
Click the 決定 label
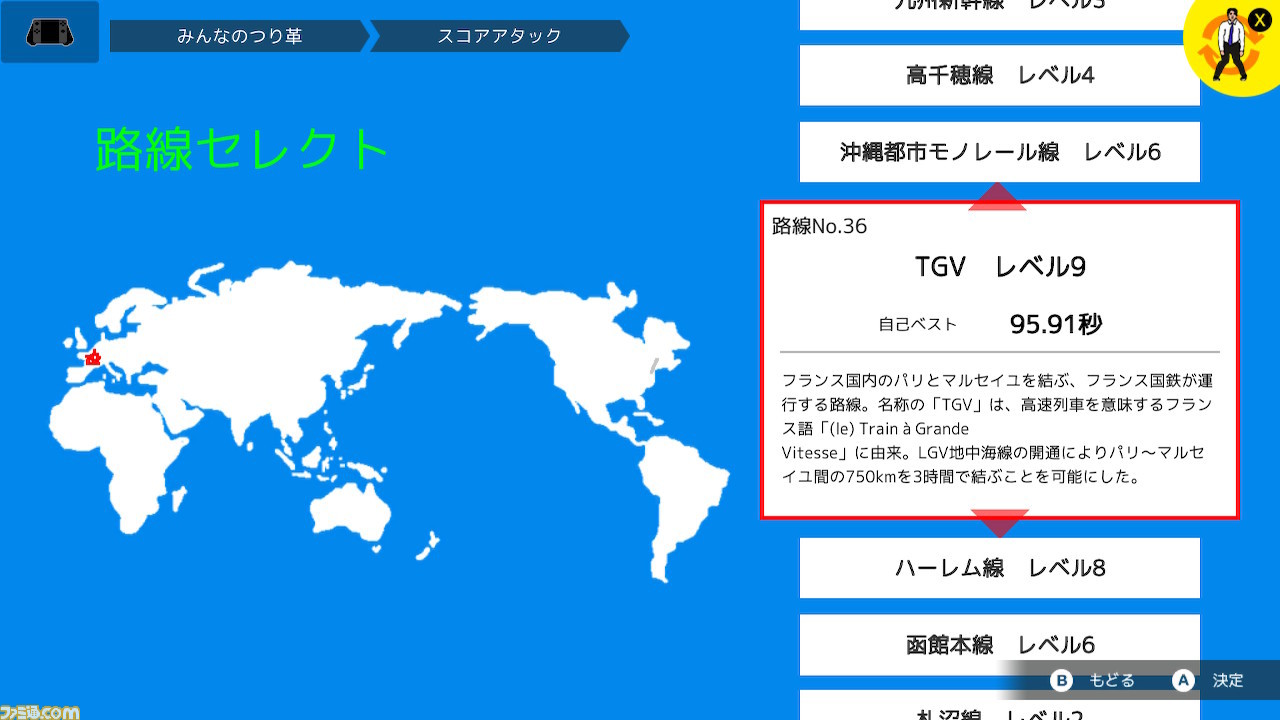click(x=1228, y=680)
